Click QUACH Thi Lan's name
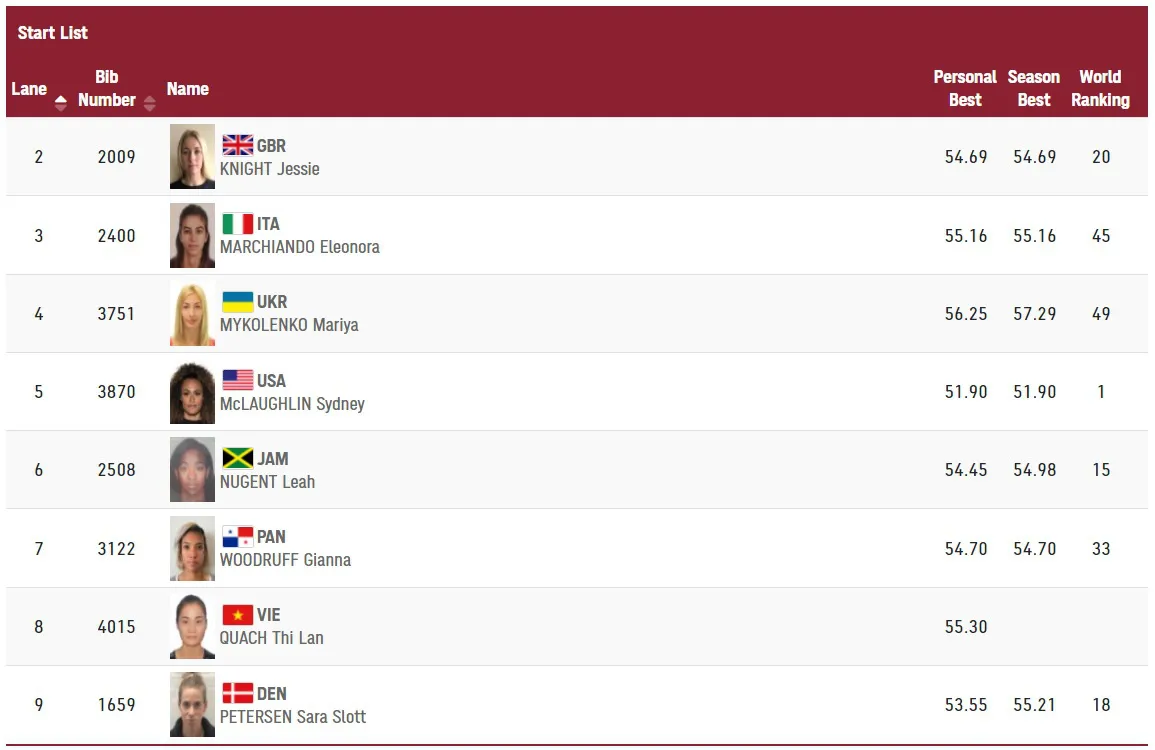The height and width of the screenshot is (750, 1155). [271, 638]
